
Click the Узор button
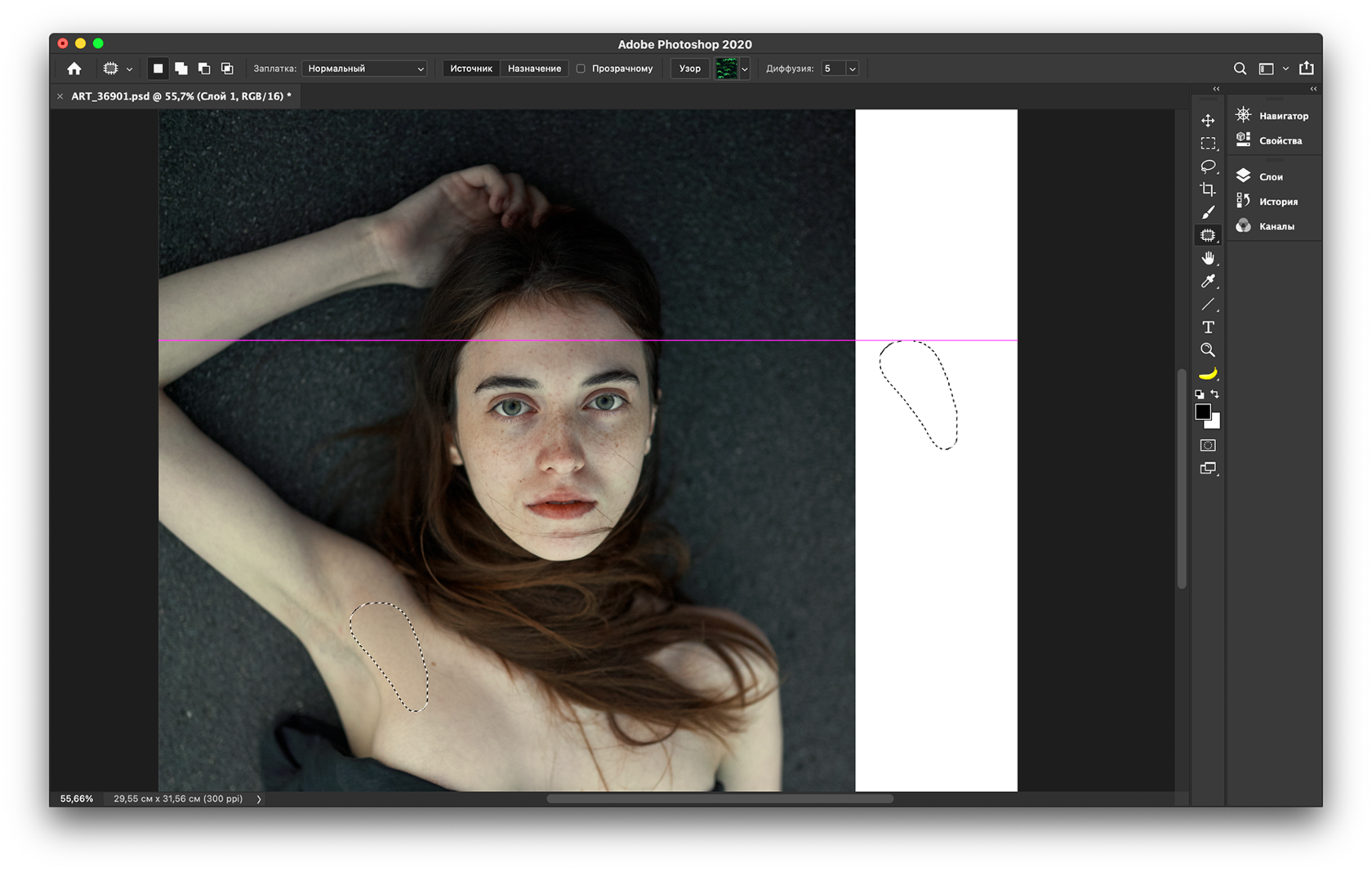(690, 69)
